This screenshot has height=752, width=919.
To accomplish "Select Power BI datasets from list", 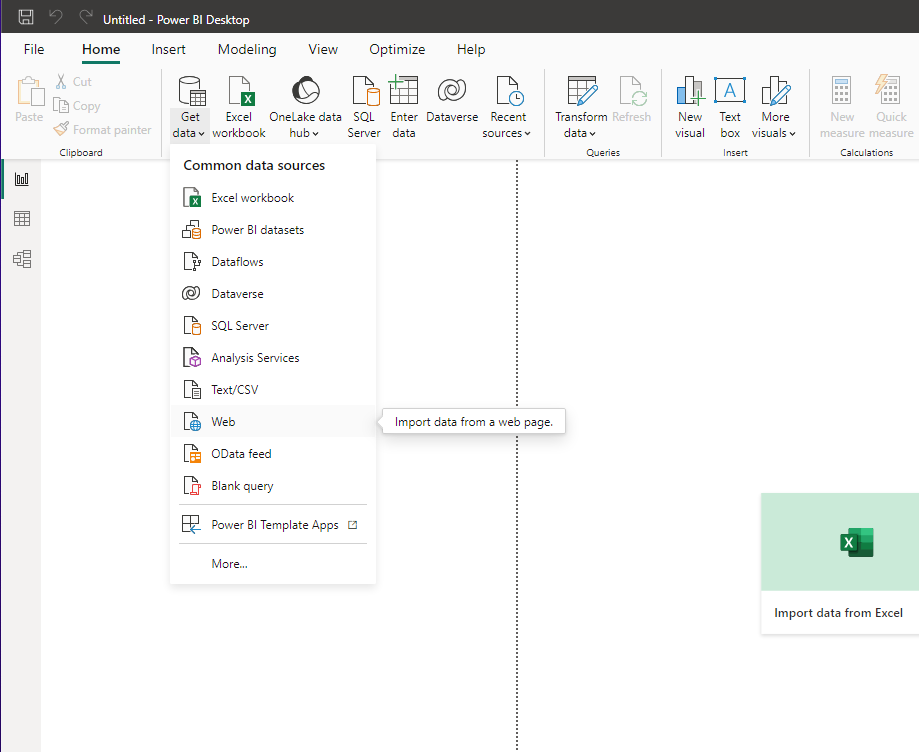I will click(273, 230).
